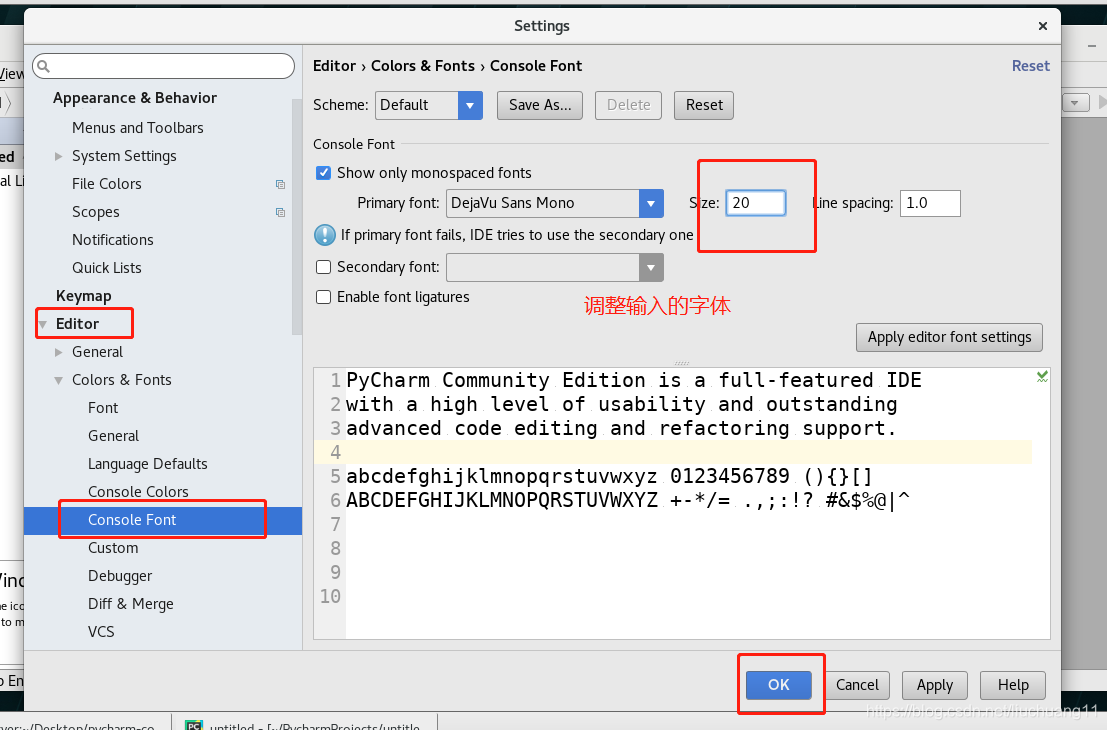This screenshot has height=730, width=1107.
Task: Close the Settings dialog with X
Action: click(x=1043, y=26)
